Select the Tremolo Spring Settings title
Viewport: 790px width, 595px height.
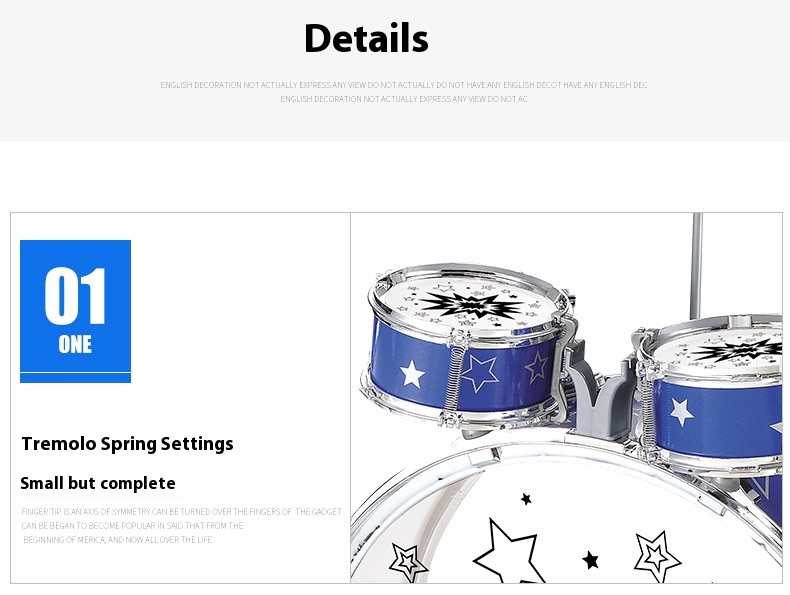[x=127, y=444]
